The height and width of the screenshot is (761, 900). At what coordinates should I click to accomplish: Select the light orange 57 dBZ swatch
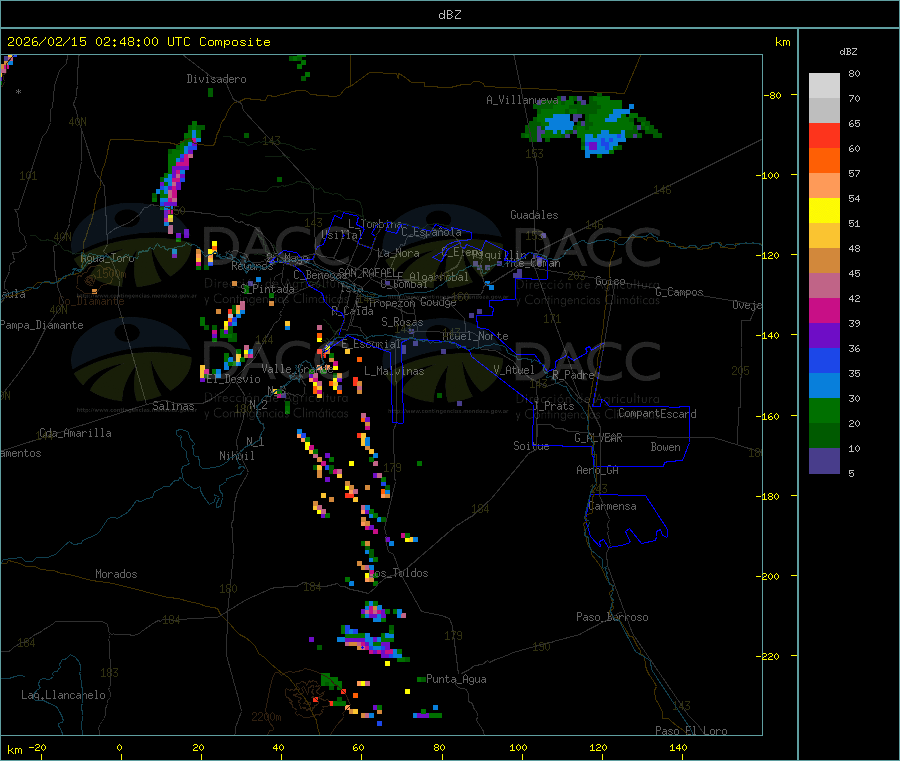(824, 185)
